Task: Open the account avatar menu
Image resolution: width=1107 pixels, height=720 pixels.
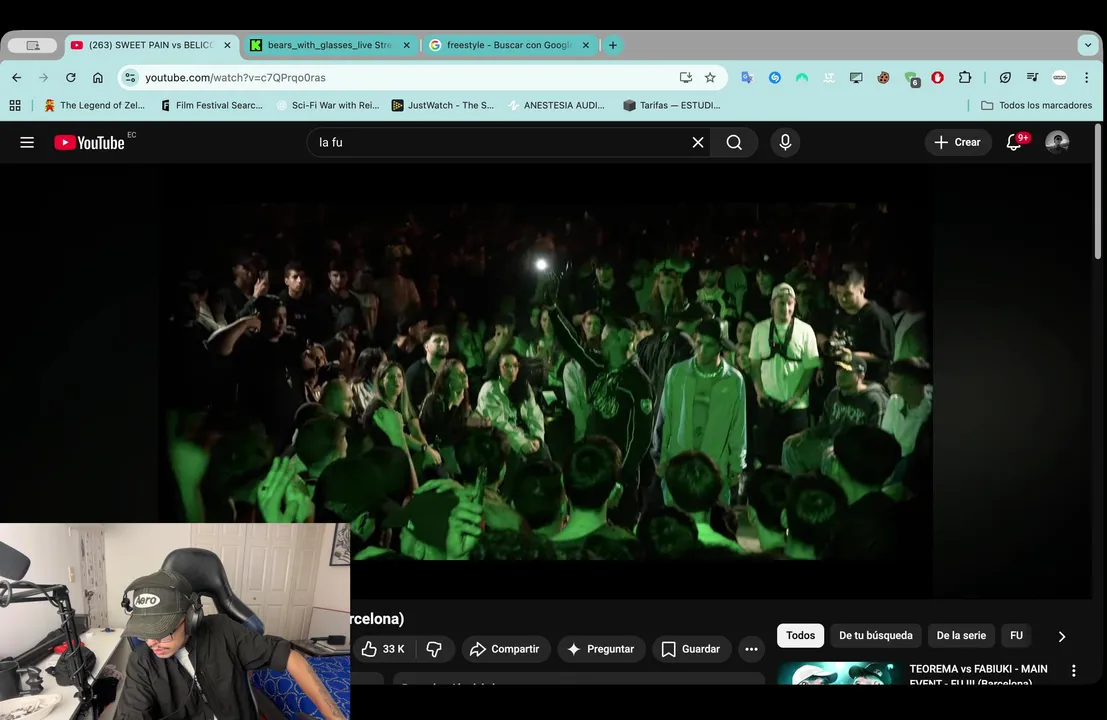Action: point(1057,142)
